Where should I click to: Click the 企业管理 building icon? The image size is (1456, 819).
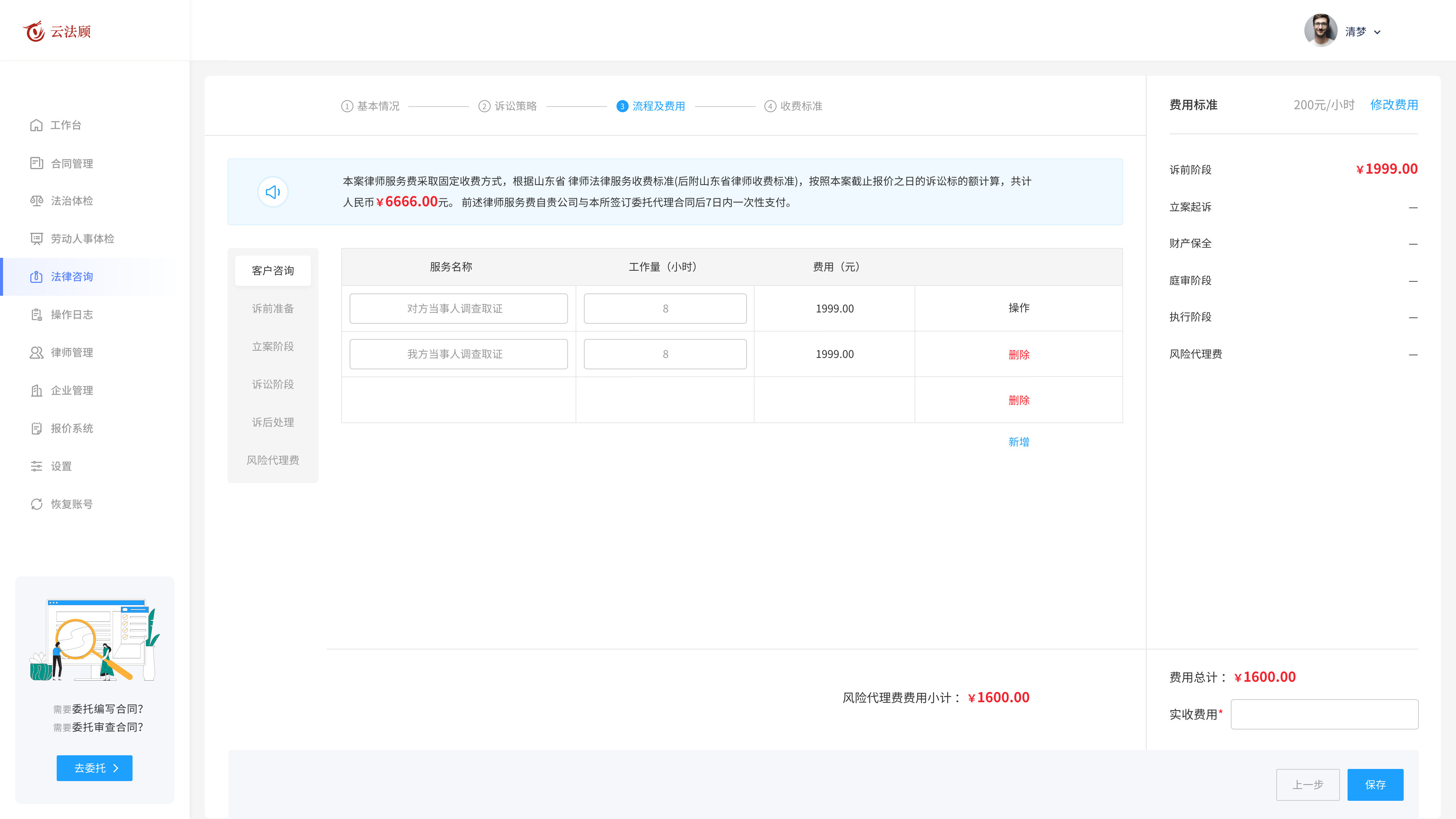click(x=36, y=390)
